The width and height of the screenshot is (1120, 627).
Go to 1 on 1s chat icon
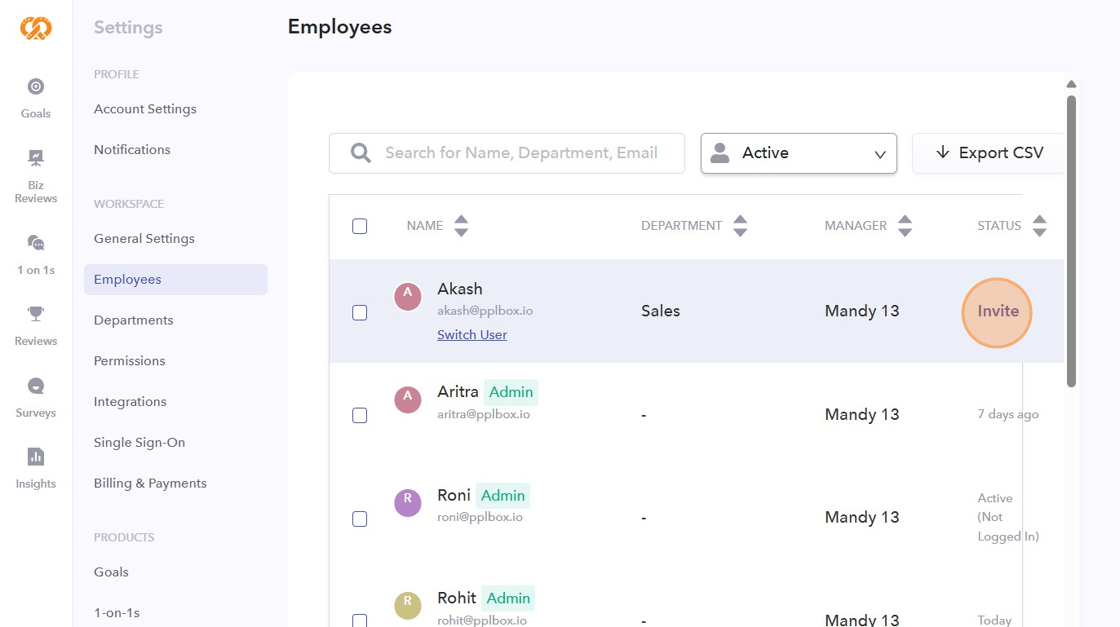[36, 243]
